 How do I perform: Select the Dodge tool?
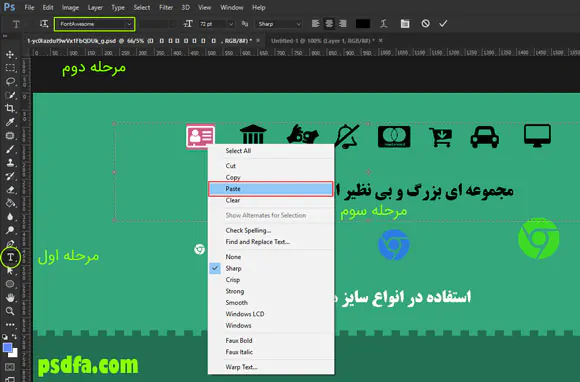click(10, 230)
